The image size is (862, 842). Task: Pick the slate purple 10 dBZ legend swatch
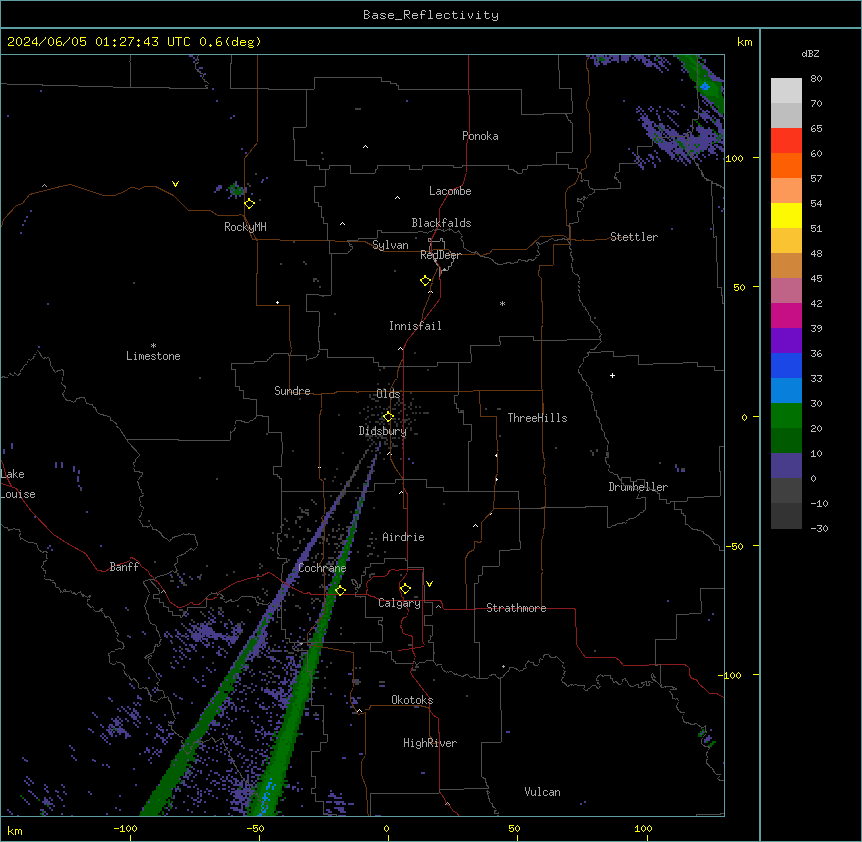tap(786, 466)
